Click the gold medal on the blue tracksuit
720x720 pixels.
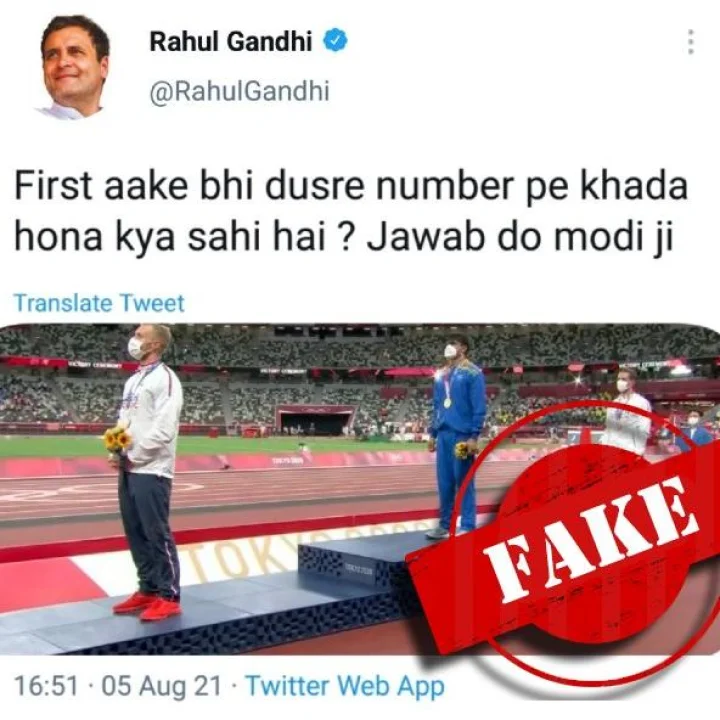[447, 403]
